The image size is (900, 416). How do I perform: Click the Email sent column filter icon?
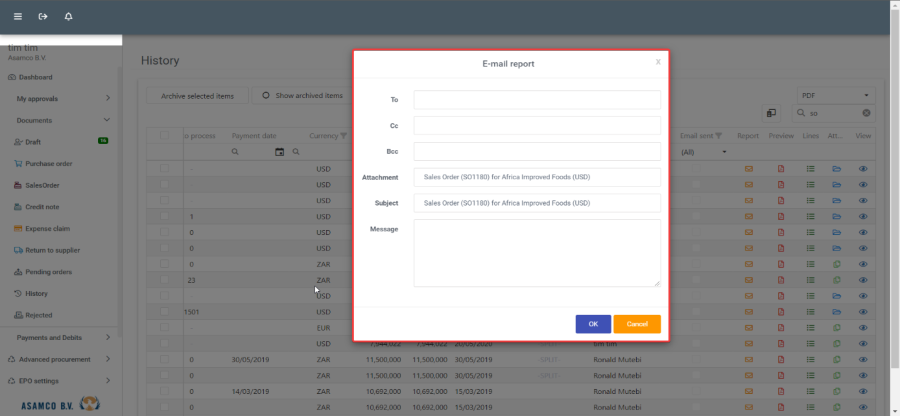(718, 136)
